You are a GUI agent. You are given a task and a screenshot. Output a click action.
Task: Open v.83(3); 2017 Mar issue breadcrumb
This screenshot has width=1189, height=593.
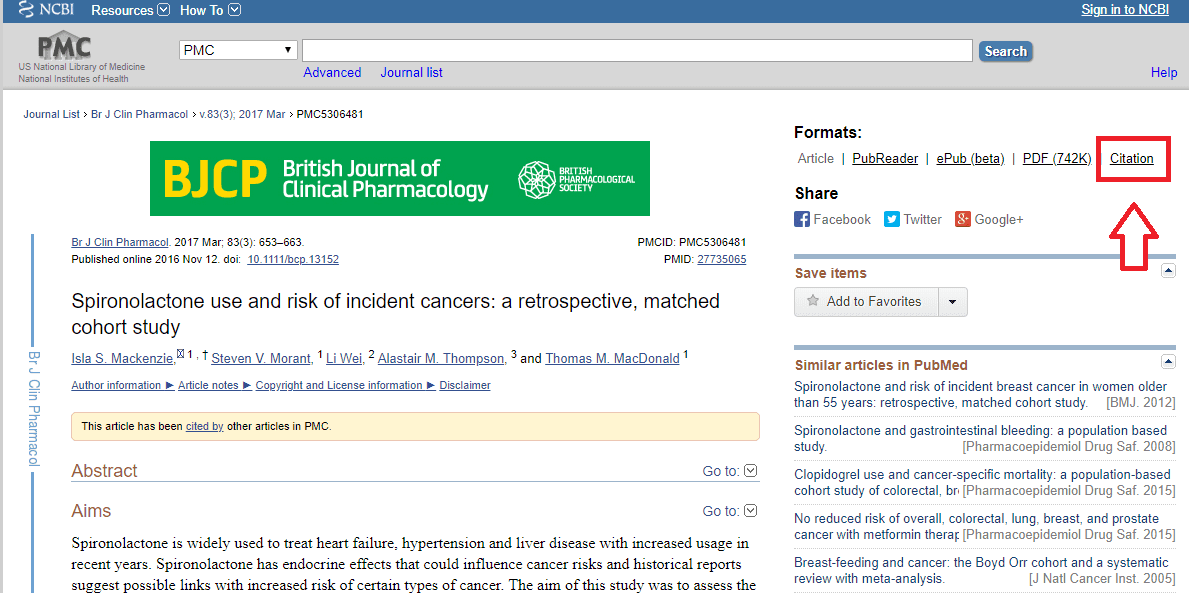(243, 115)
